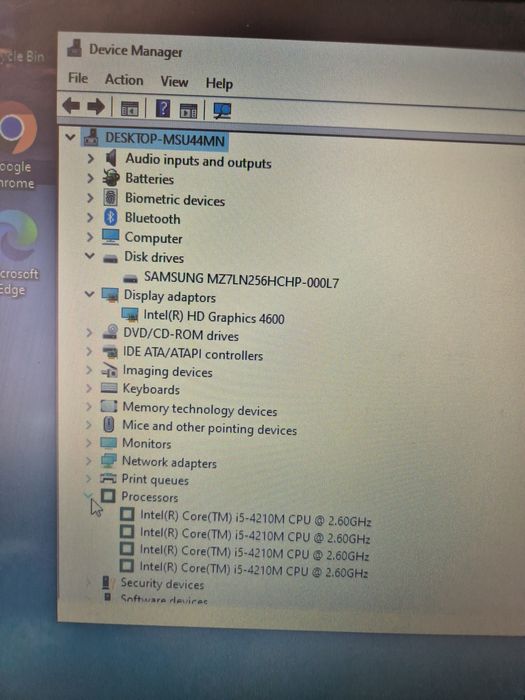This screenshot has width=525, height=700.
Task: Select Memory technology devices label
Action: pyautogui.click(x=200, y=409)
